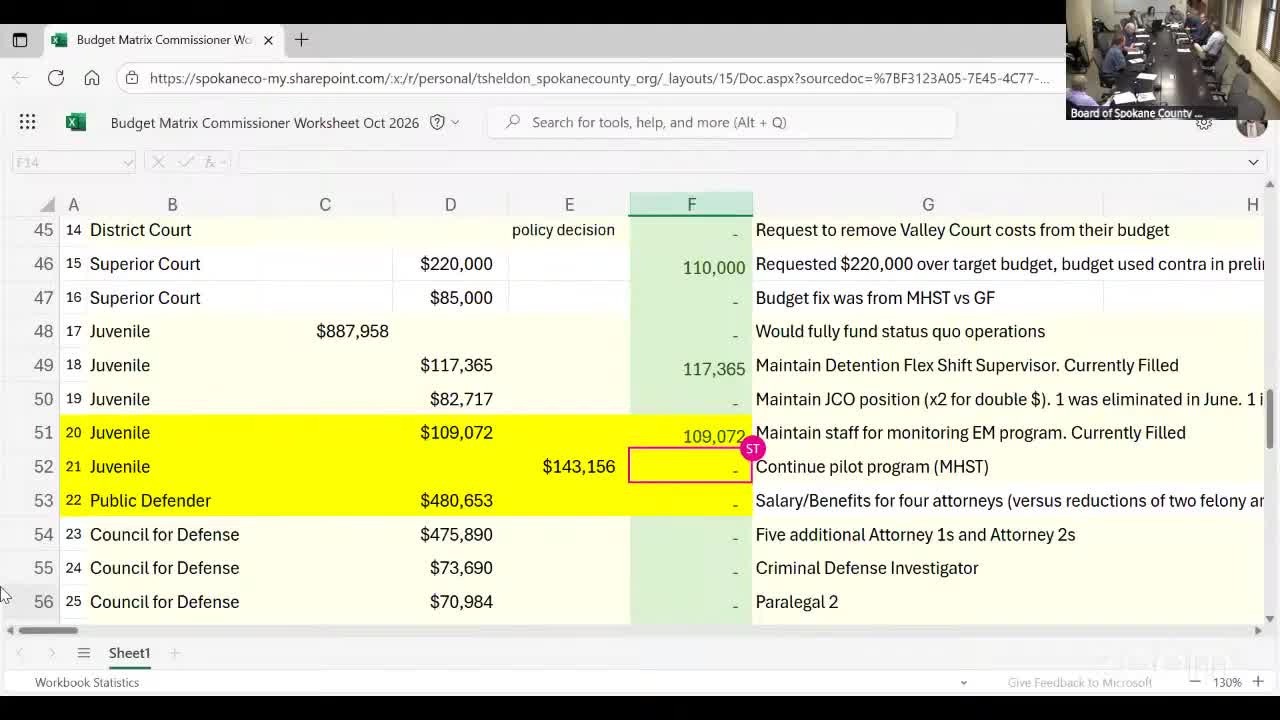Open a new browser tab
Screen dimensions: 1280x720
301,40
